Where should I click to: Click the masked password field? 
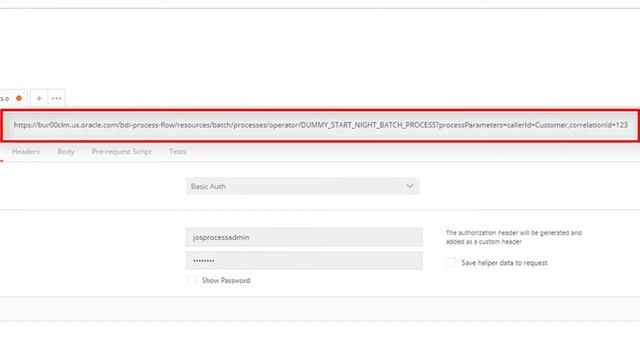click(x=304, y=260)
